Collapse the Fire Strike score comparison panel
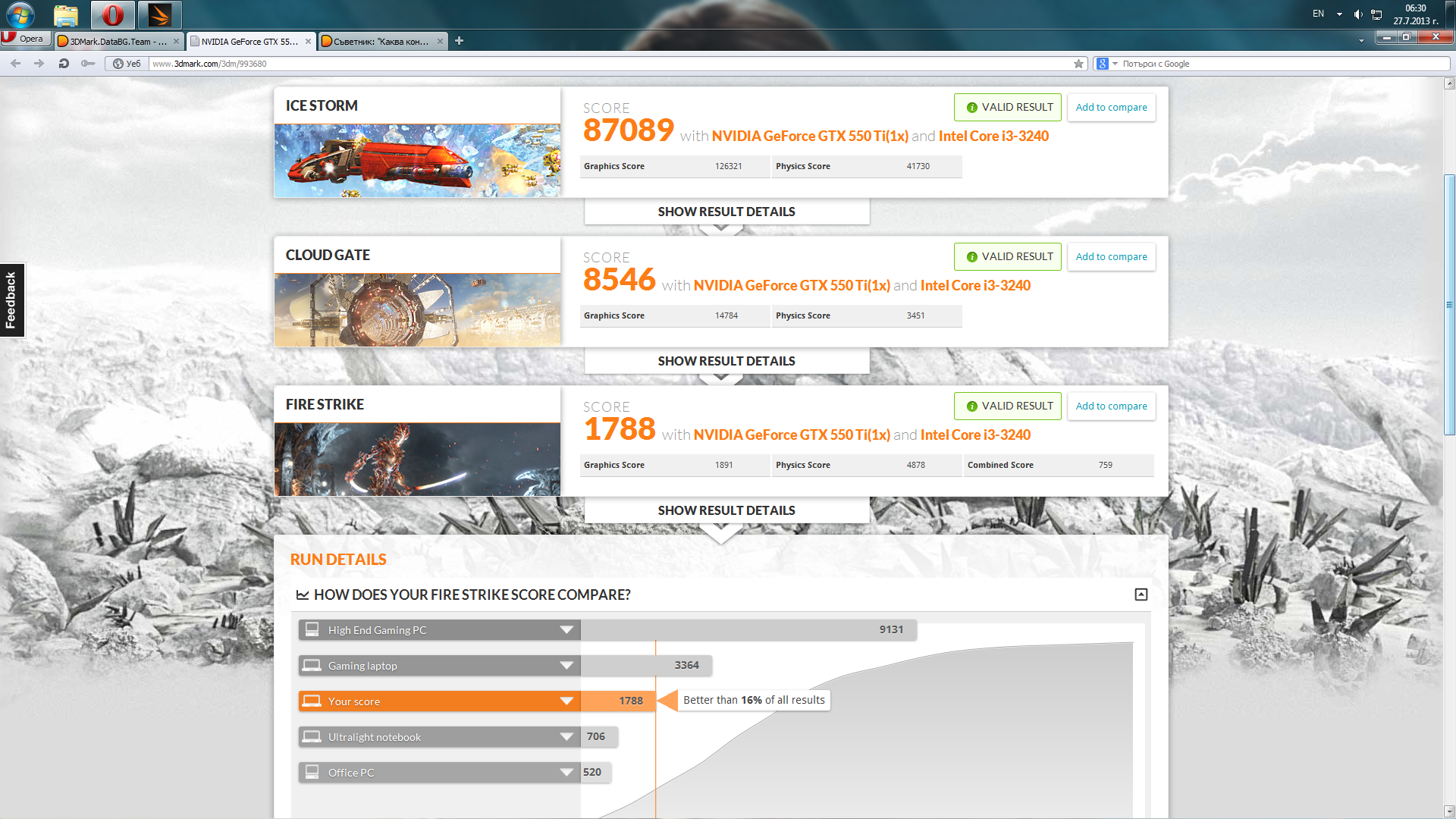Screen dimensions: 1456x819 click(x=1141, y=595)
